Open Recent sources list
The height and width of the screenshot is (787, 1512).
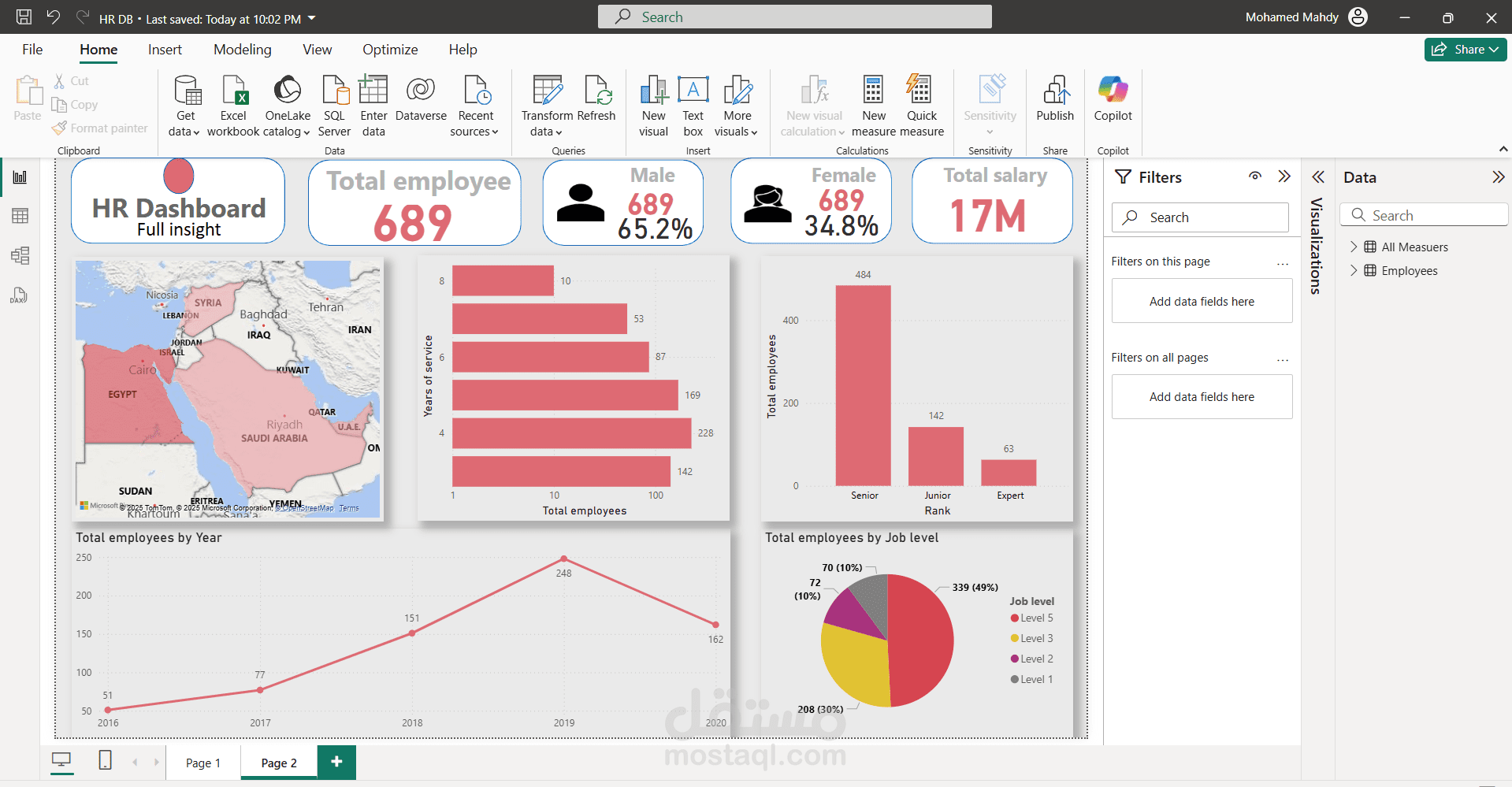click(475, 106)
